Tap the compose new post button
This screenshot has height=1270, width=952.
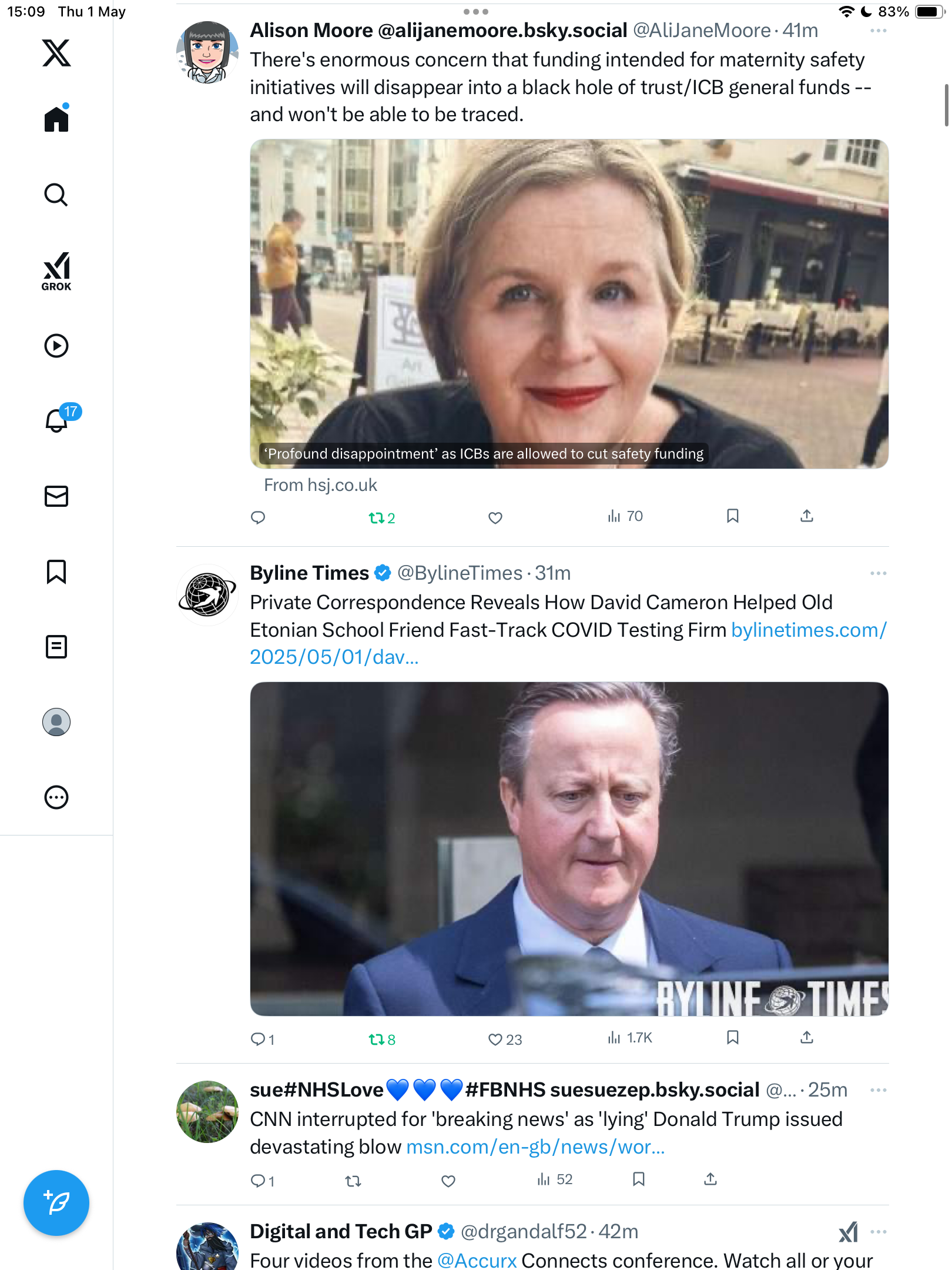pos(56,1203)
